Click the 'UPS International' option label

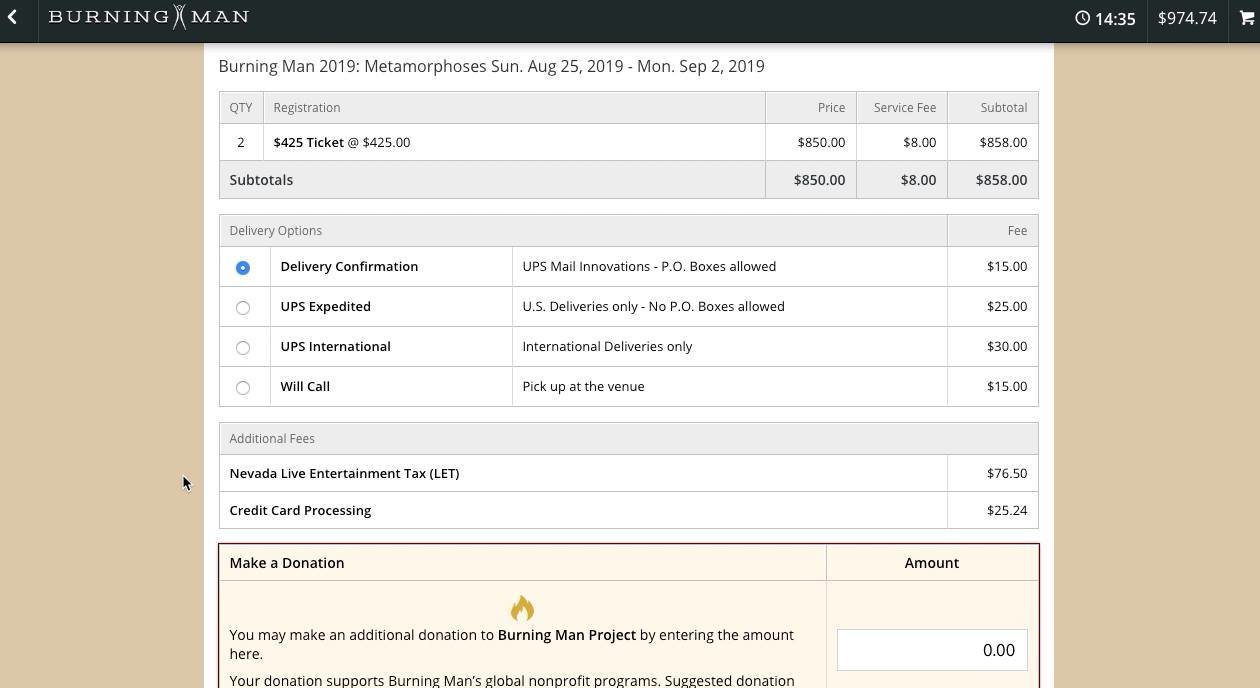coord(335,346)
